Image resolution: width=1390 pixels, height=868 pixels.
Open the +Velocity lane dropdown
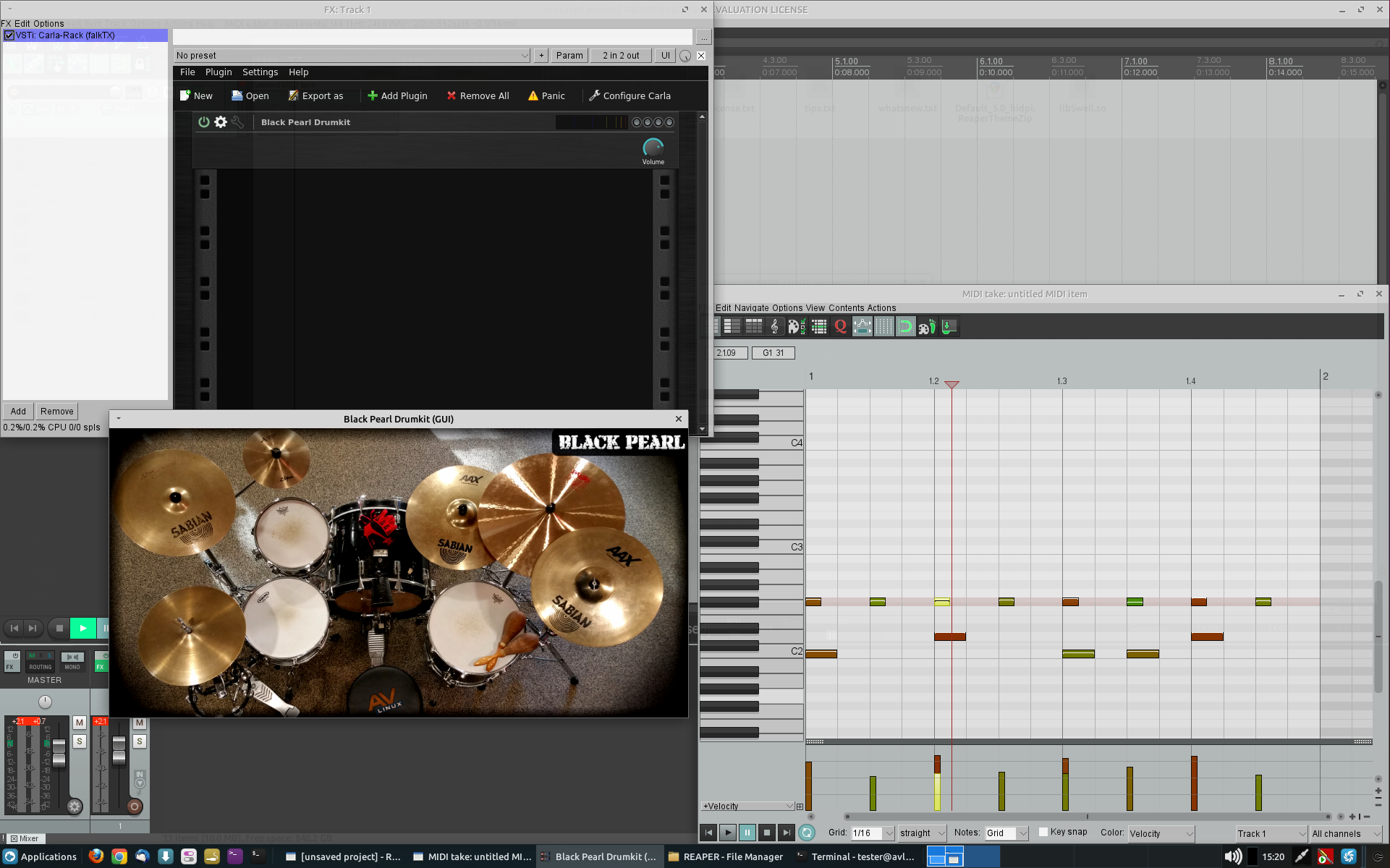tap(747, 806)
